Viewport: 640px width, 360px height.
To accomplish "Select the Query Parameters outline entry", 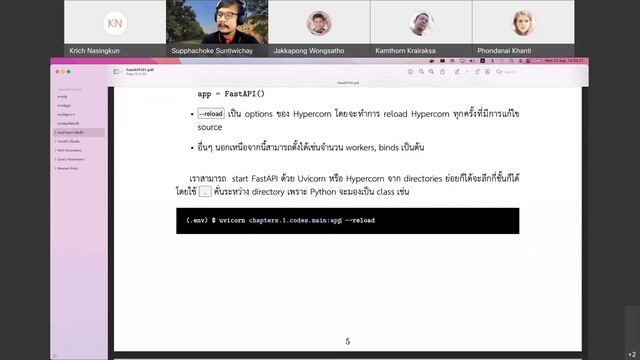I will pos(71,159).
